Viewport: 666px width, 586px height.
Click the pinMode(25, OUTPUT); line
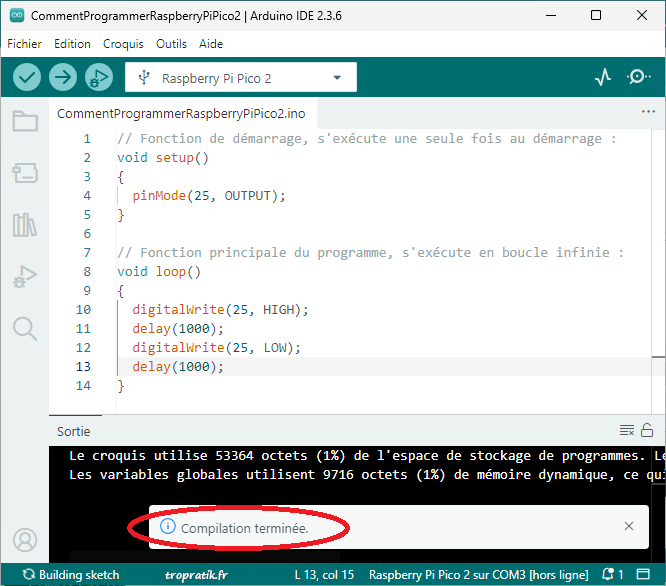(x=209, y=196)
